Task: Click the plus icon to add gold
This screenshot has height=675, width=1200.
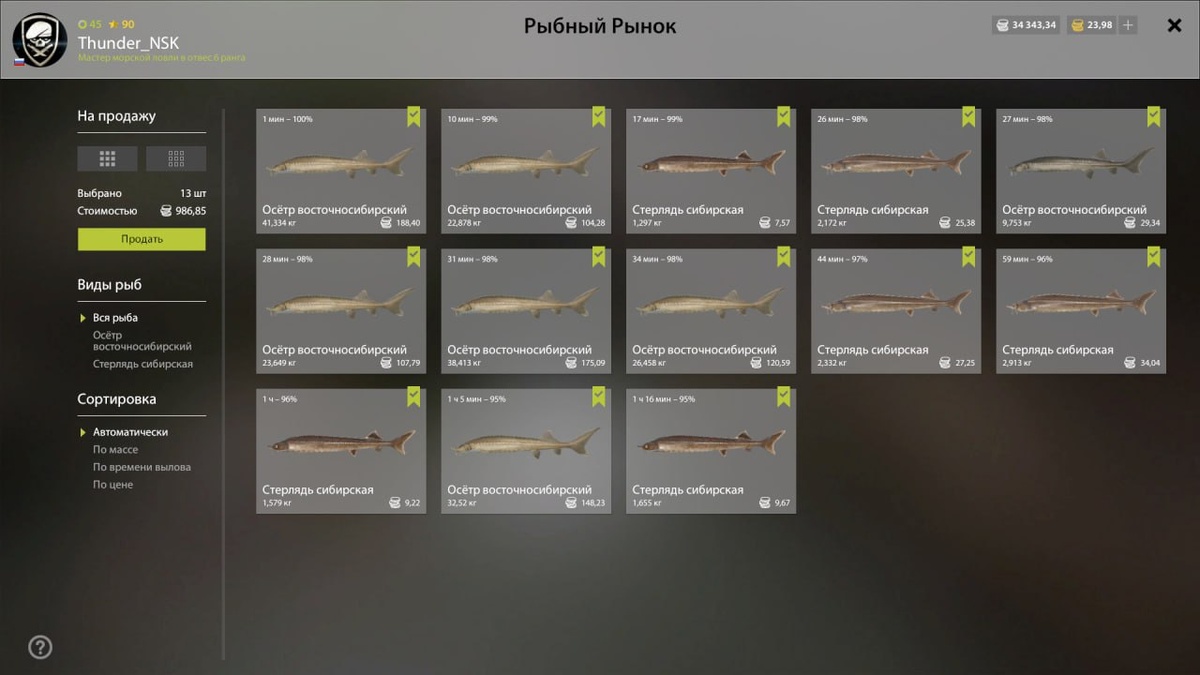Action: (1128, 25)
